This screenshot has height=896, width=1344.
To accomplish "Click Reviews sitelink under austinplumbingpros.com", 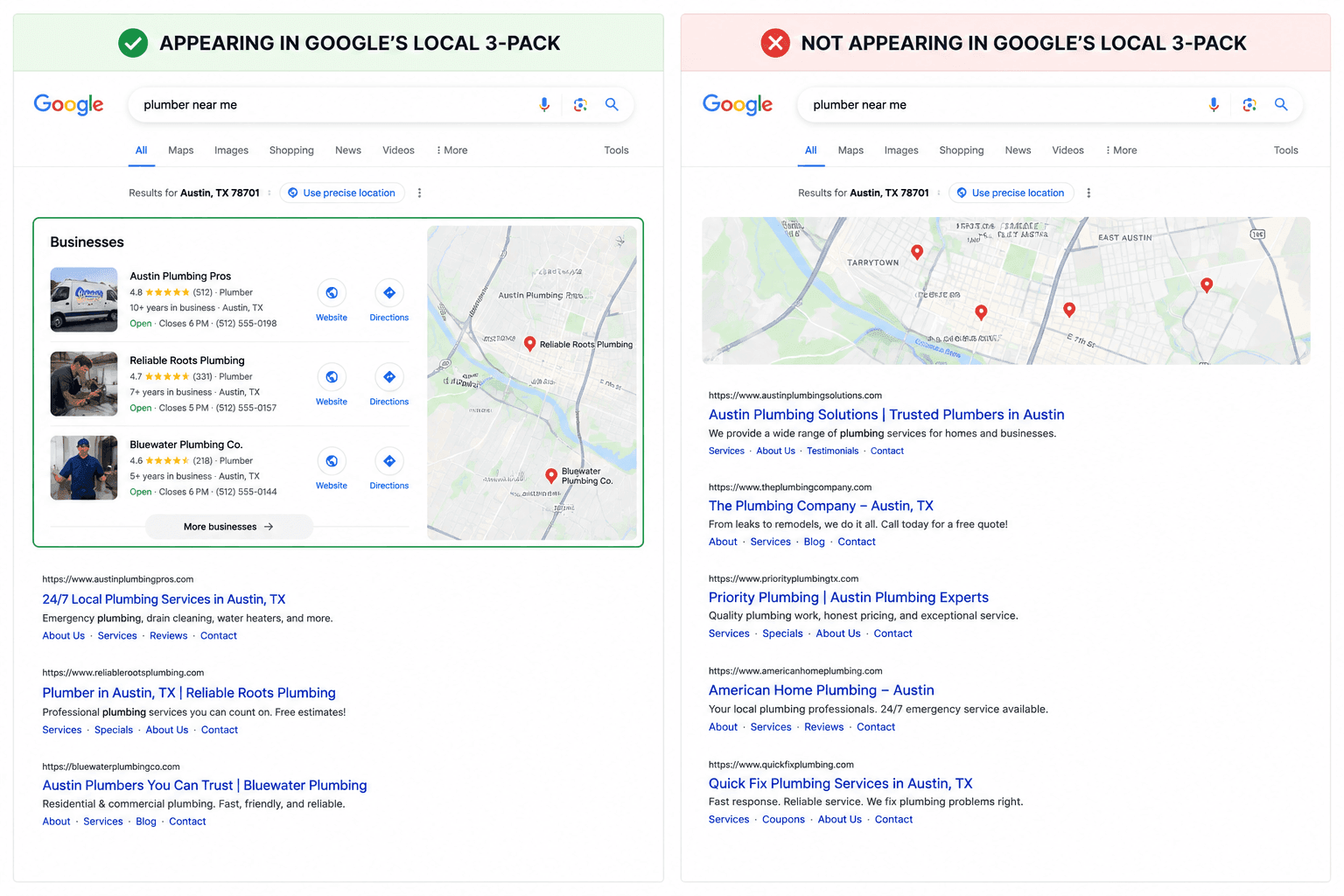I will [168, 636].
